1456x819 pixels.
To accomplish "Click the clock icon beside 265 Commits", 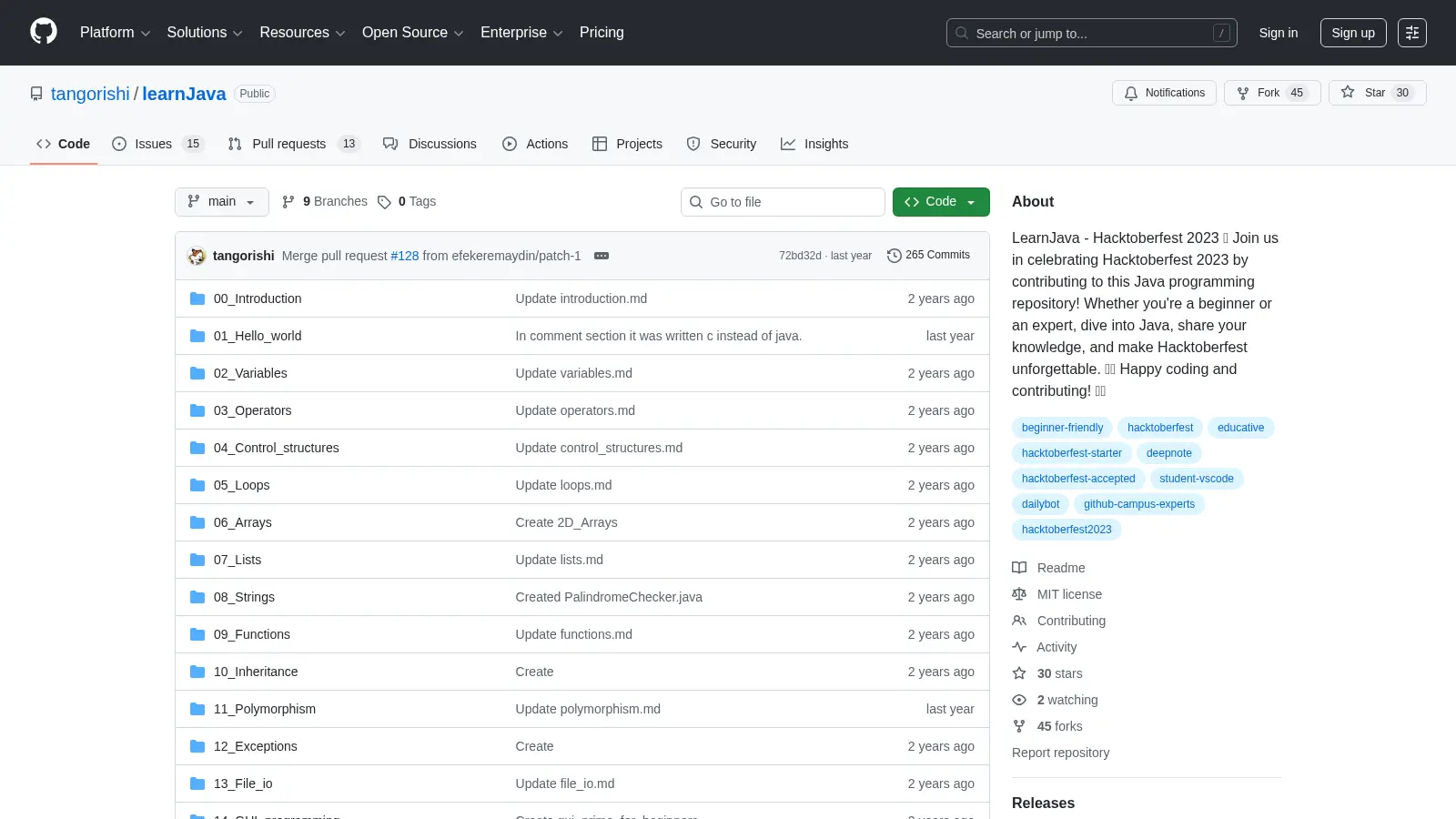I will click(x=895, y=256).
